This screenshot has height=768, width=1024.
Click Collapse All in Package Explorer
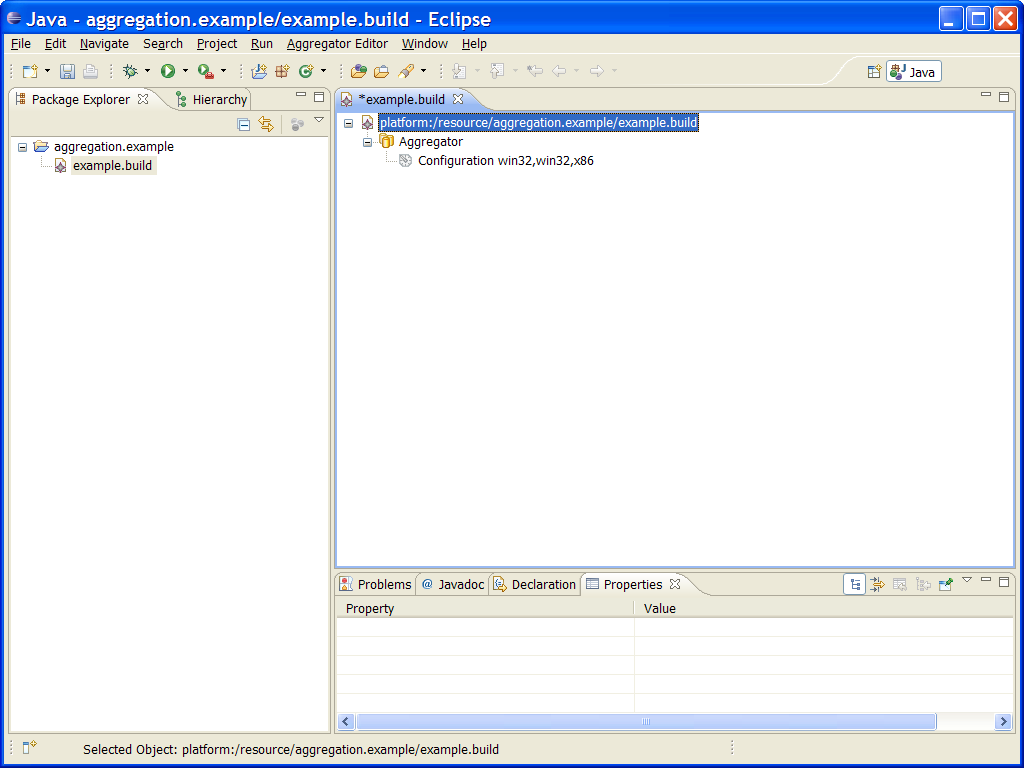click(x=244, y=125)
